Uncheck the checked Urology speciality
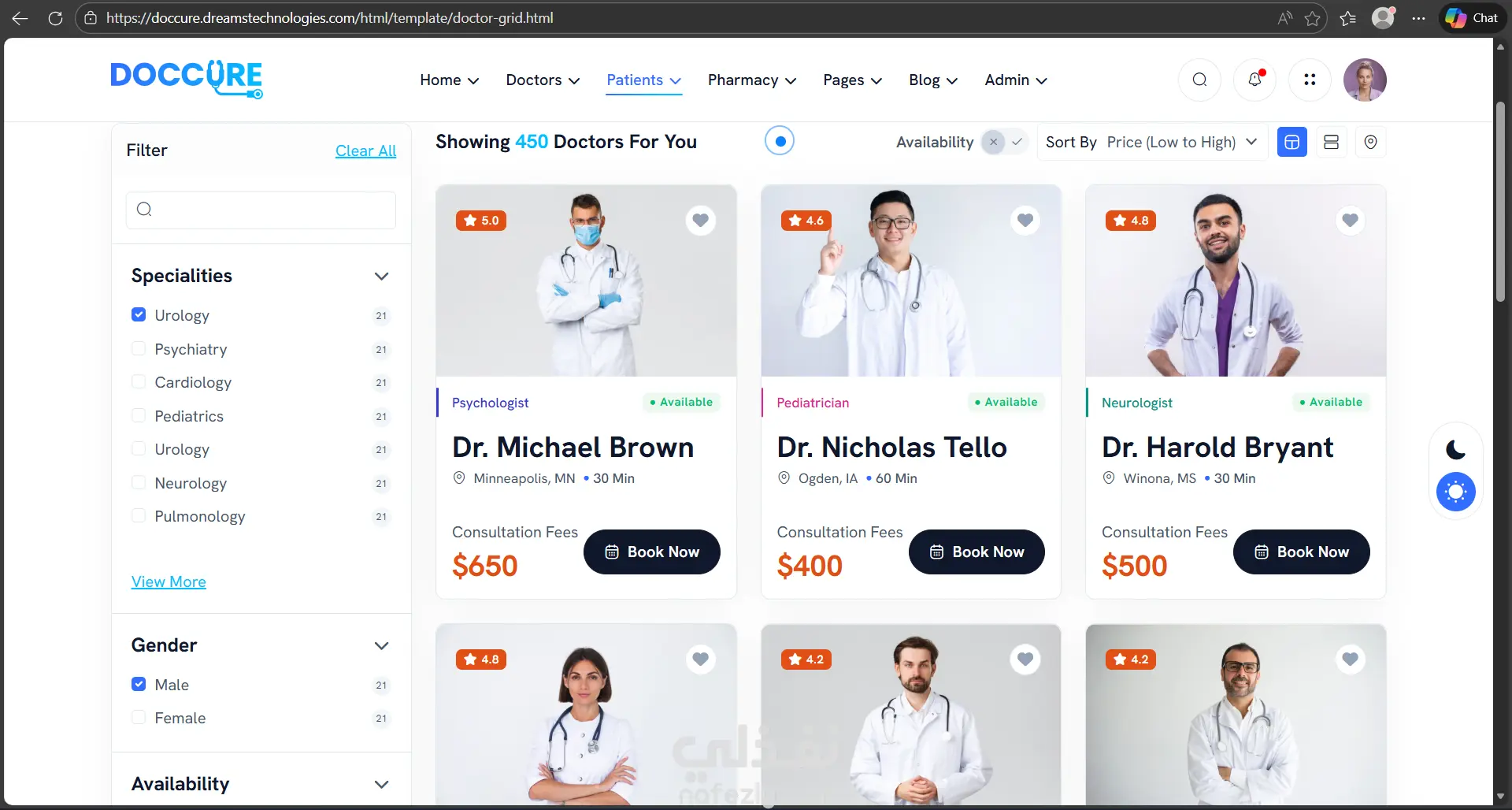 click(139, 314)
